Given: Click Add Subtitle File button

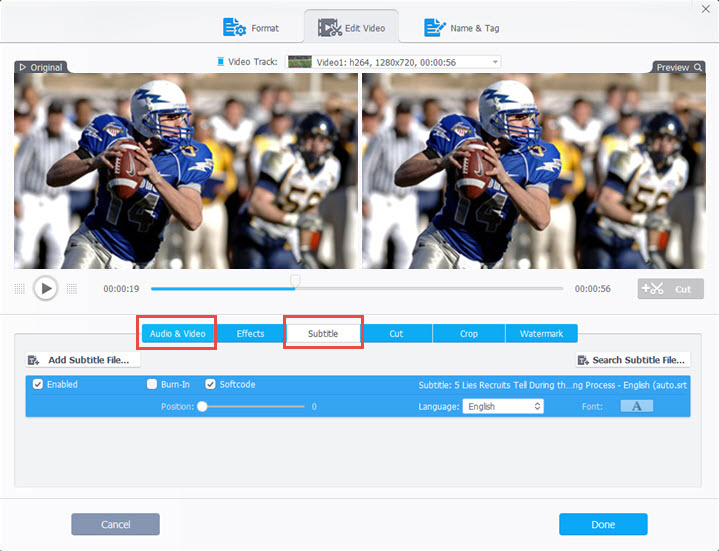Looking at the screenshot, I should pyautogui.click(x=83, y=360).
